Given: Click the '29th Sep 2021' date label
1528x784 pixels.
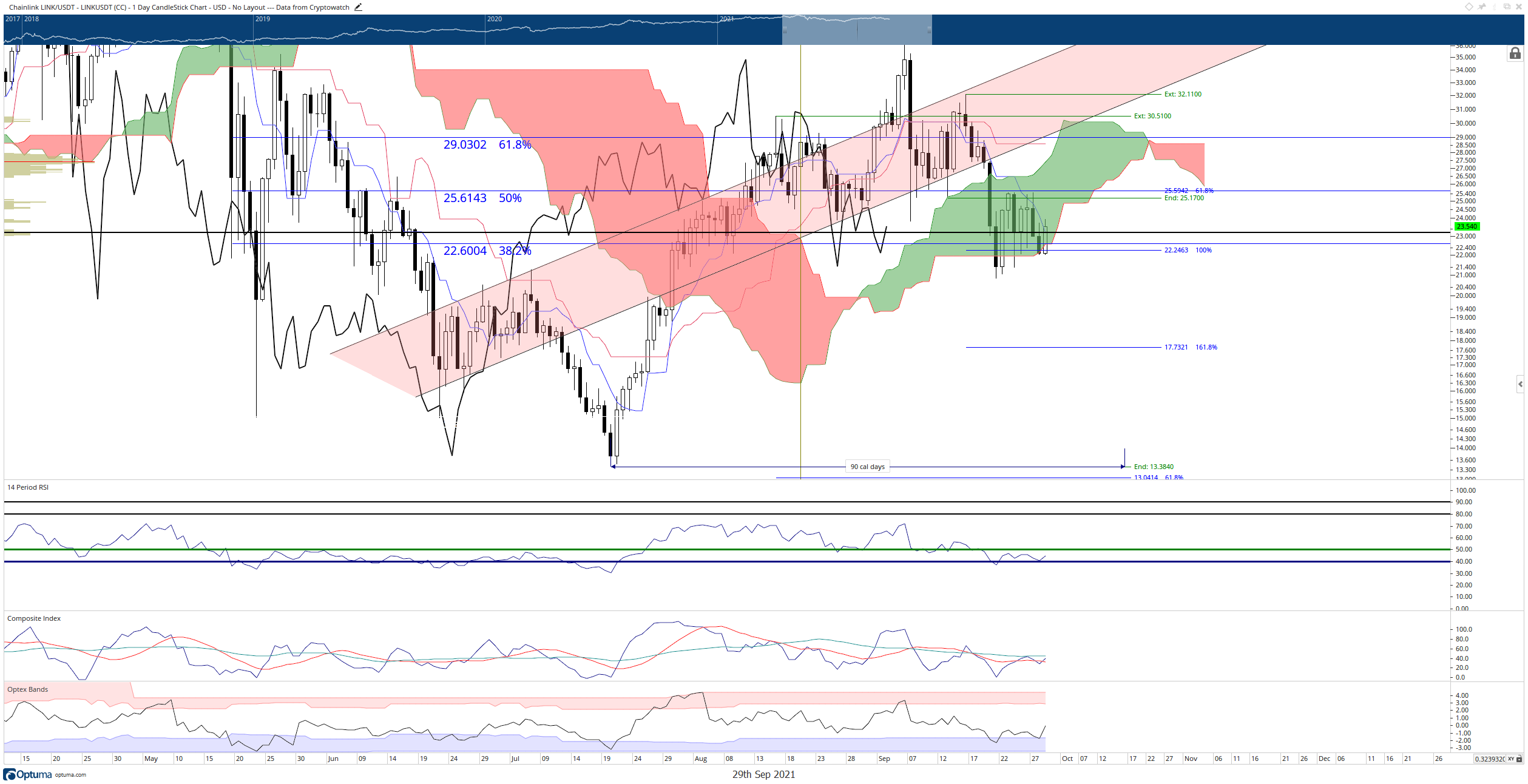Looking at the screenshot, I should [x=763, y=774].
